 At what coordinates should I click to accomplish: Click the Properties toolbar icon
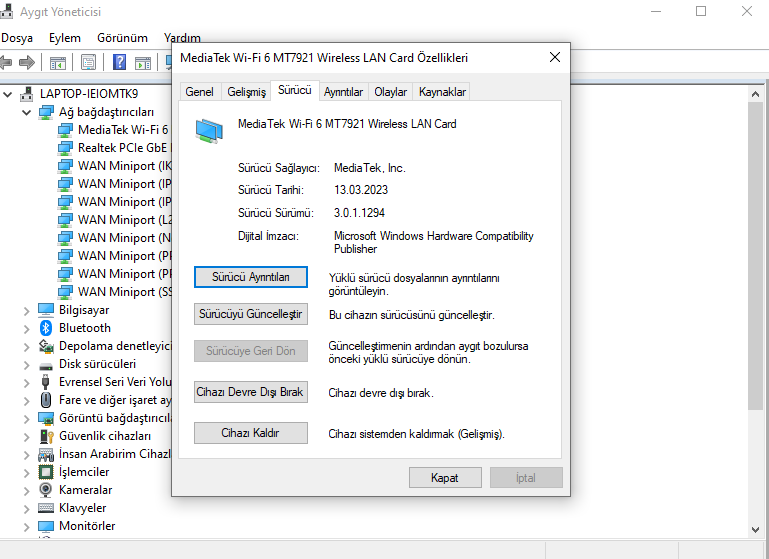88,63
